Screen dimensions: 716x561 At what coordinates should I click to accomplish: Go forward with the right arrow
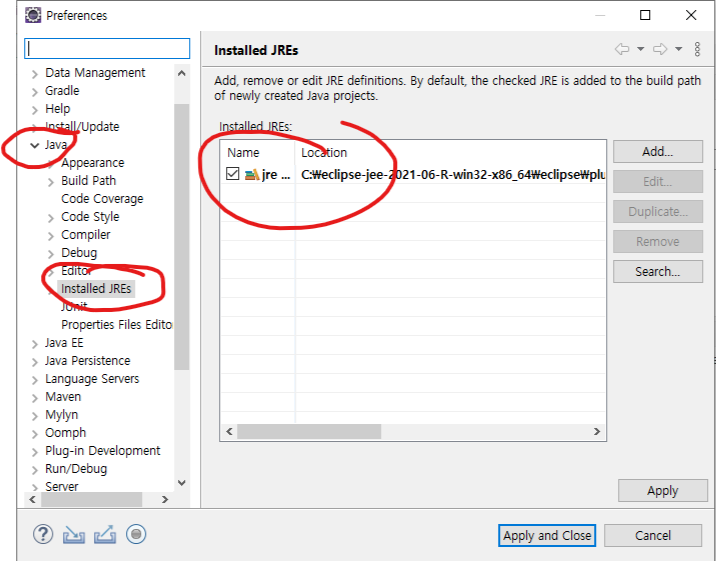click(660, 49)
